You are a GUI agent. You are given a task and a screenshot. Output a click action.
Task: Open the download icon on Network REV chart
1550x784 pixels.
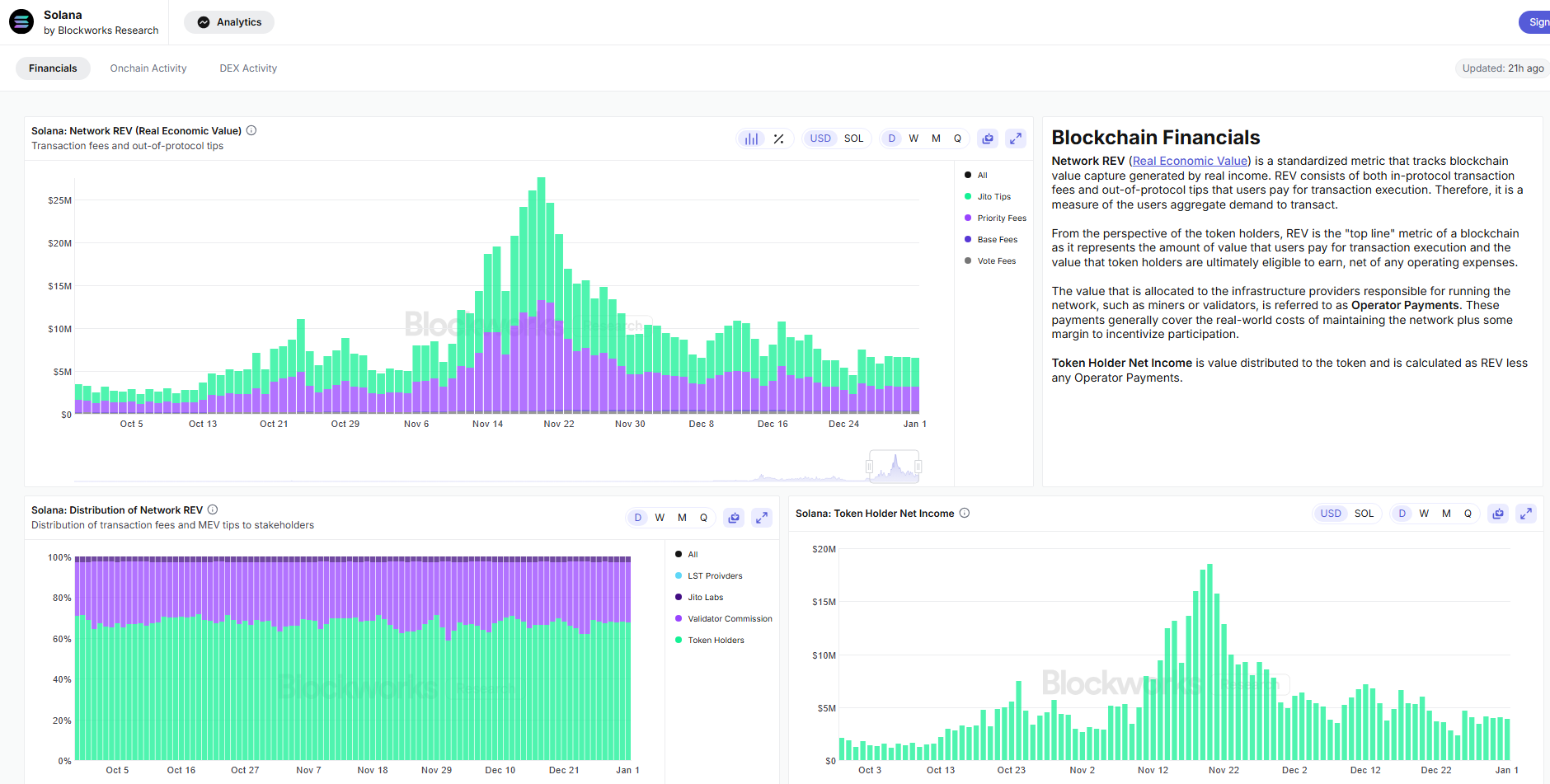[x=987, y=138]
